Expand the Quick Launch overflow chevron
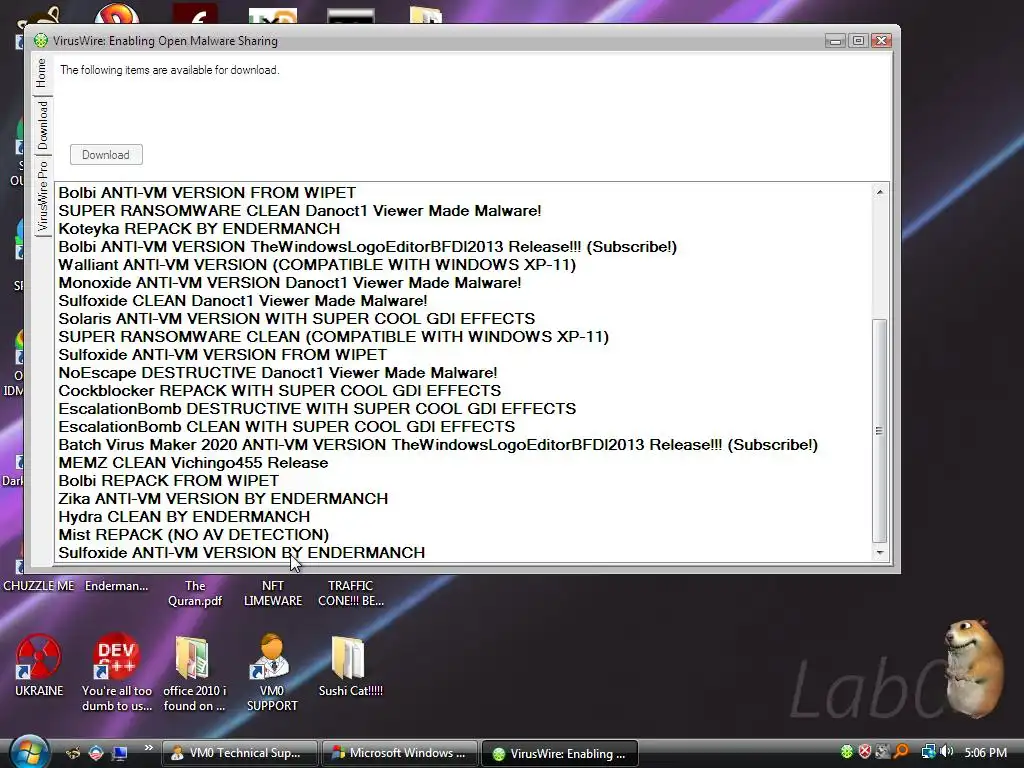Screen dimensions: 1024x768 coord(148,748)
